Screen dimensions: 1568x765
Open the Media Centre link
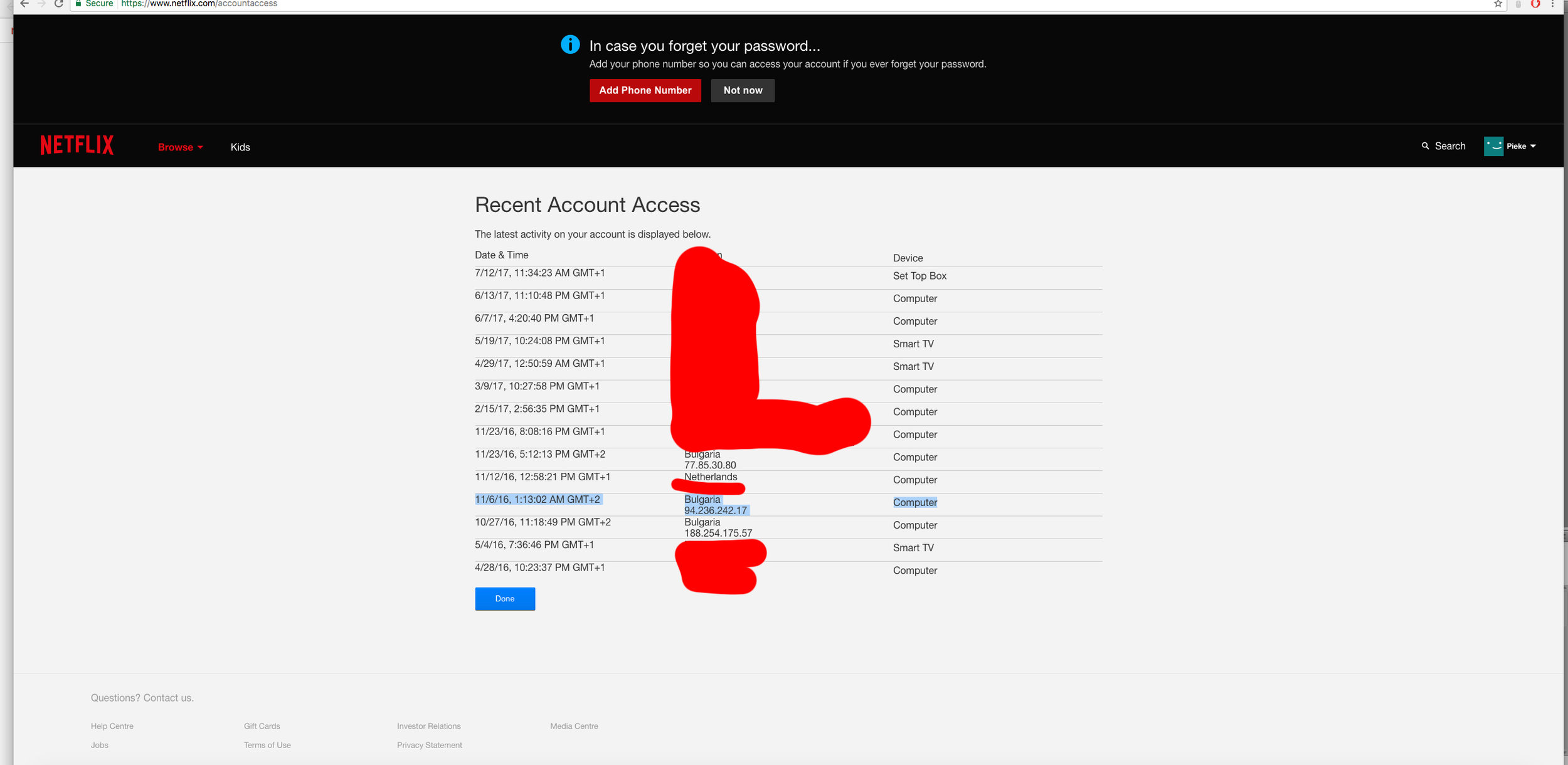(x=575, y=726)
